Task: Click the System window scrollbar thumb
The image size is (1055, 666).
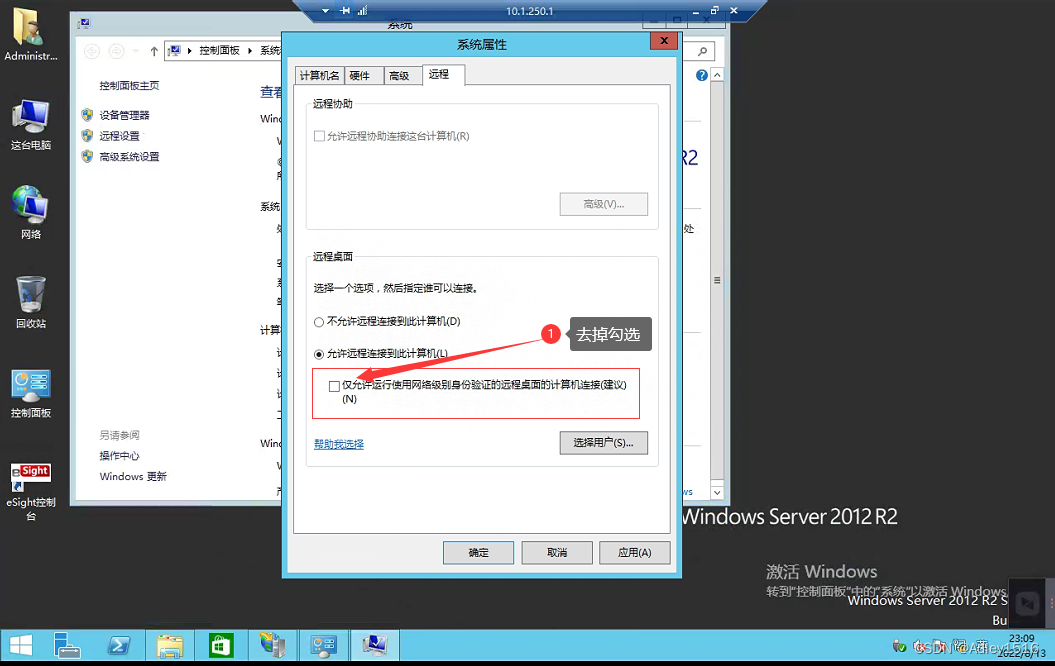Action: (717, 280)
